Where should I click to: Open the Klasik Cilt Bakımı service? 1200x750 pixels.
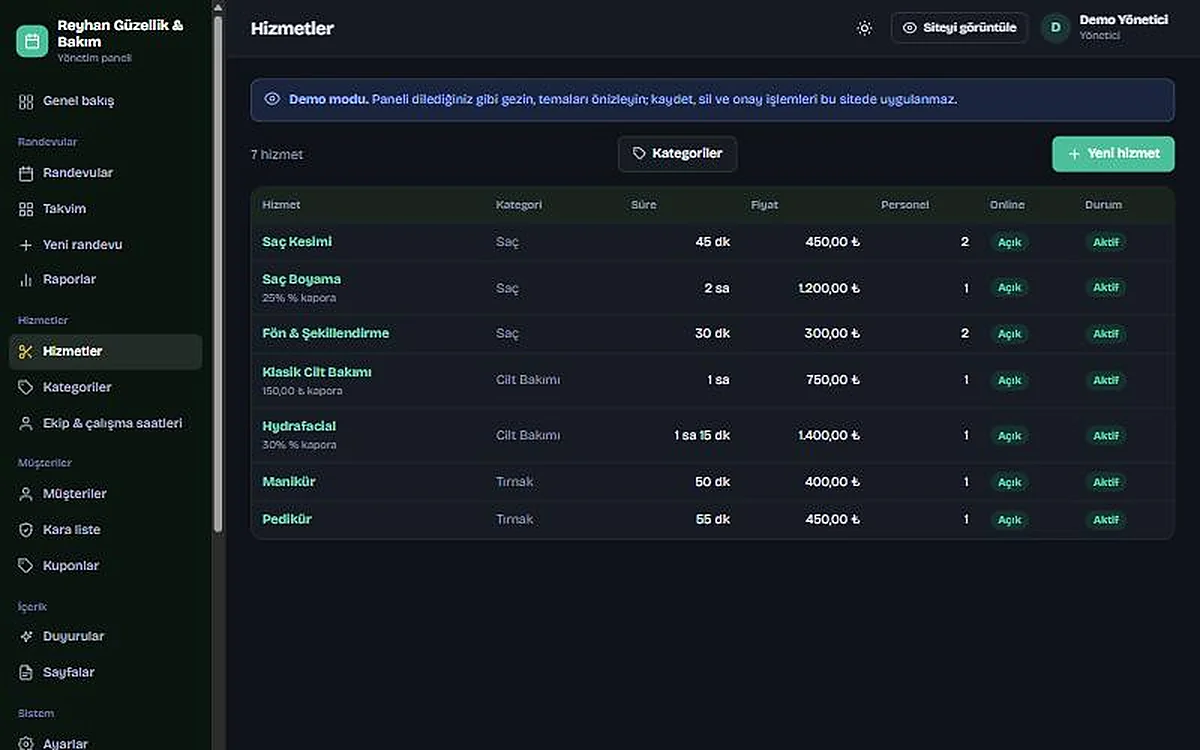317,372
